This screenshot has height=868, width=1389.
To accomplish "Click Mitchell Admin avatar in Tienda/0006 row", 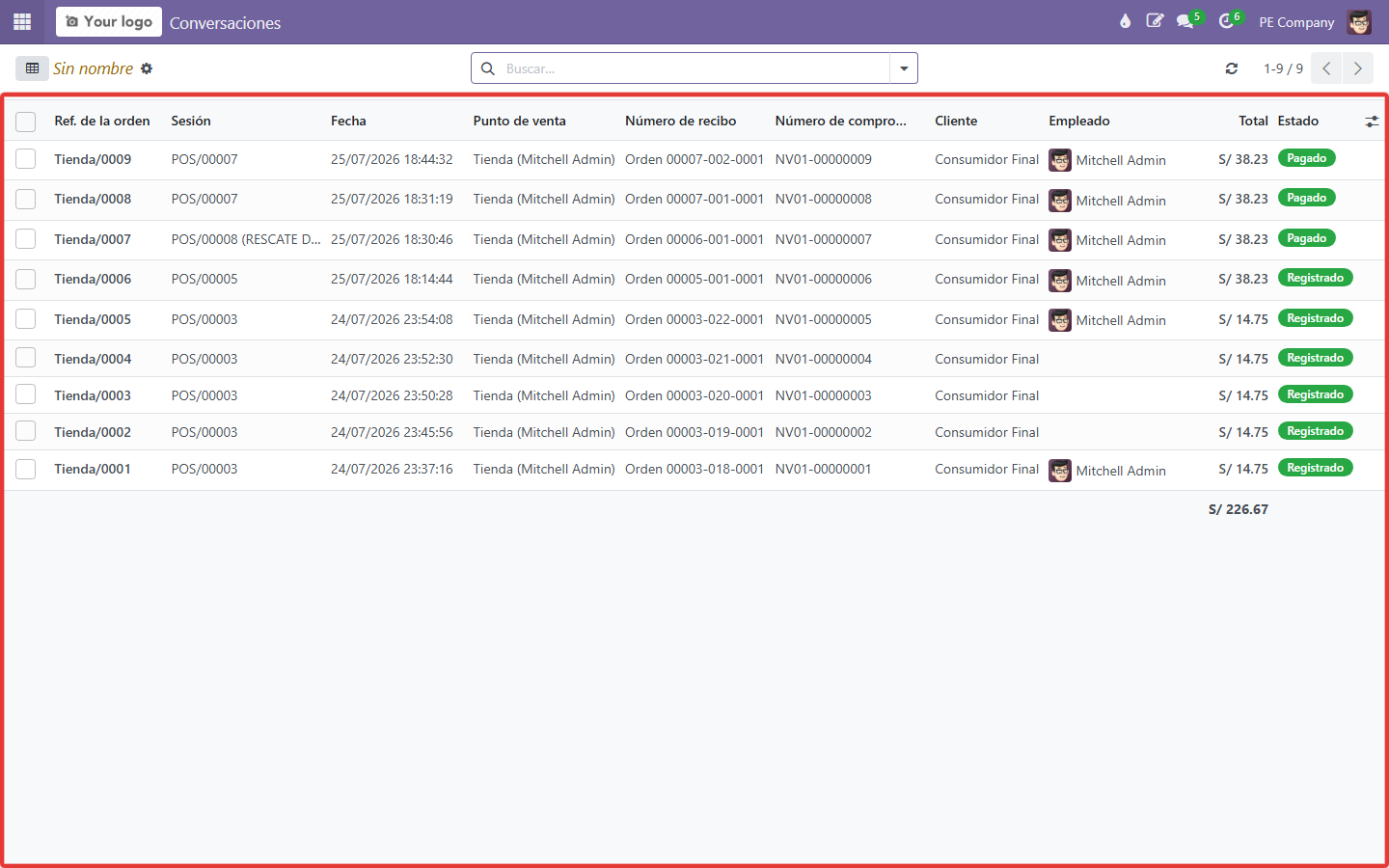I will [x=1060, y=281].
